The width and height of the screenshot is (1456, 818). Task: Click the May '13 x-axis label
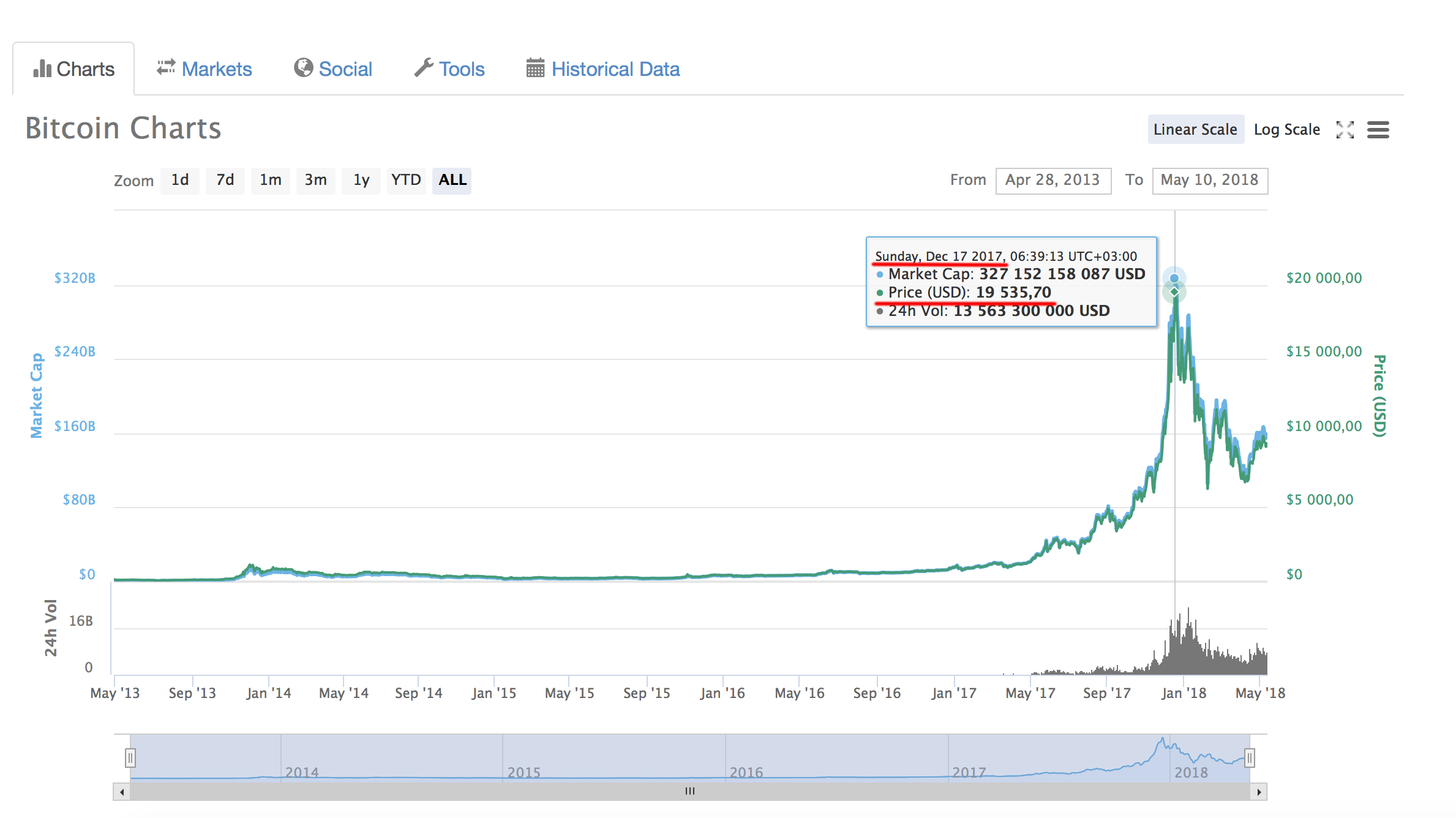coord(115,693)
